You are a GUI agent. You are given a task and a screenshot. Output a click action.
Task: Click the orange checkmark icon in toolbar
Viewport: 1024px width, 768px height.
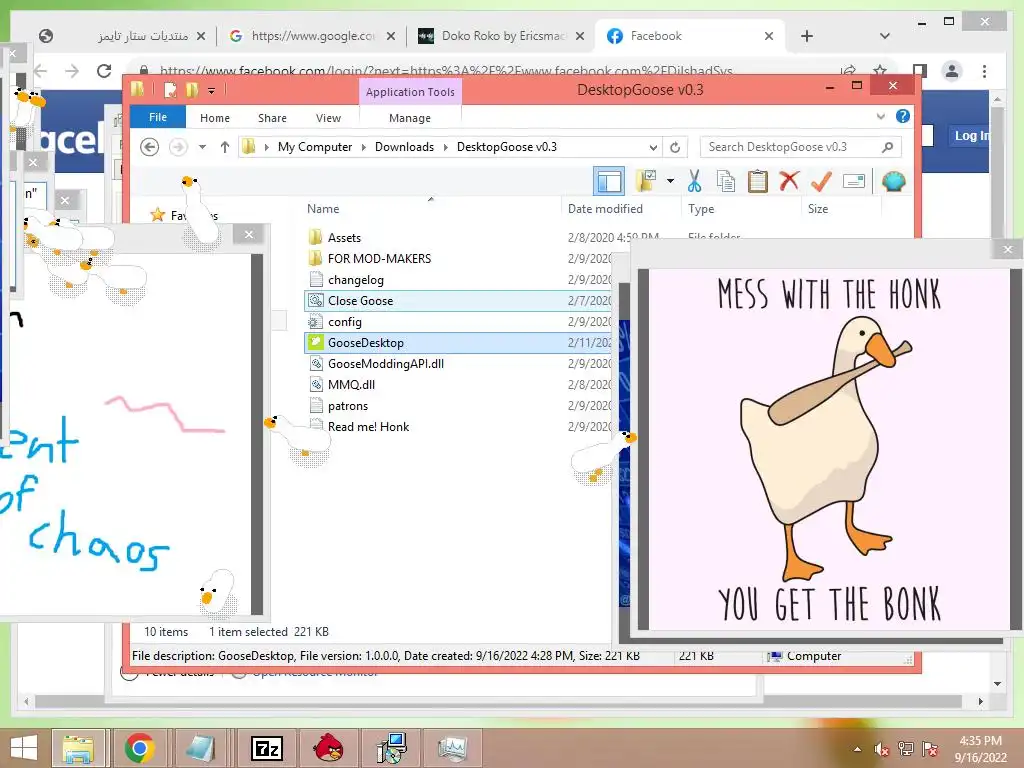click(x=821, y=180)
